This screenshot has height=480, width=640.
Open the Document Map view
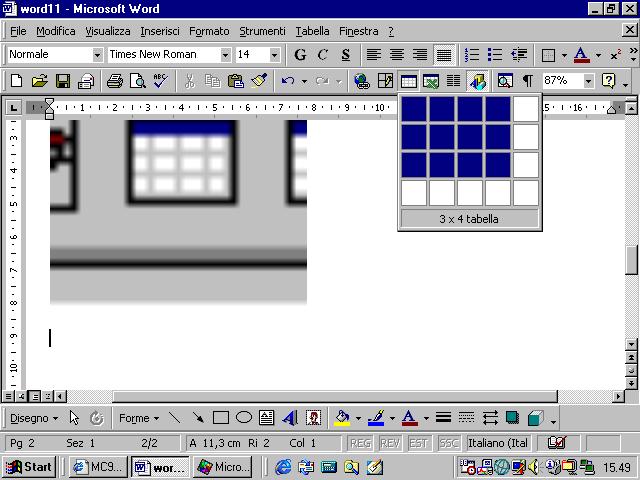(x=505, y=81)
